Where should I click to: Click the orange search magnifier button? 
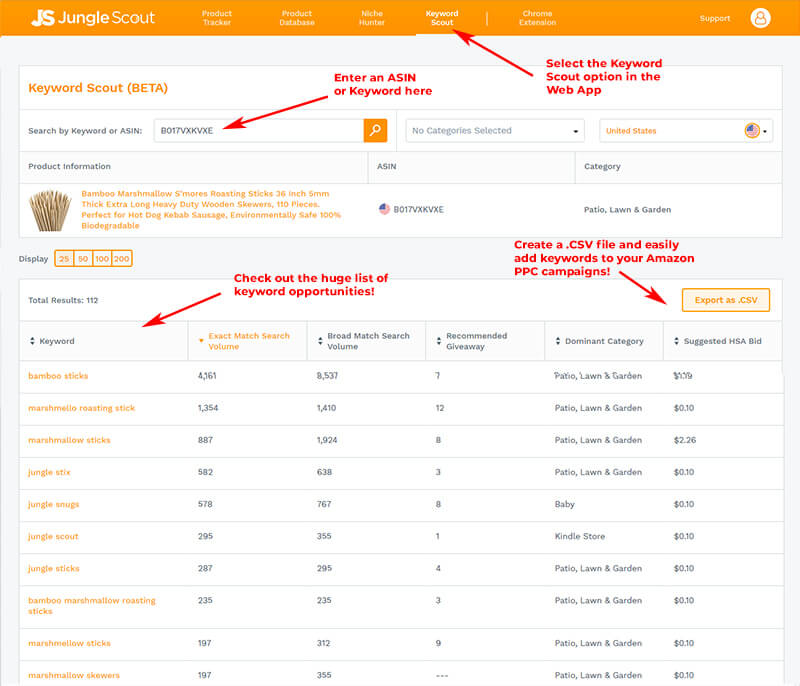point(375,130)
